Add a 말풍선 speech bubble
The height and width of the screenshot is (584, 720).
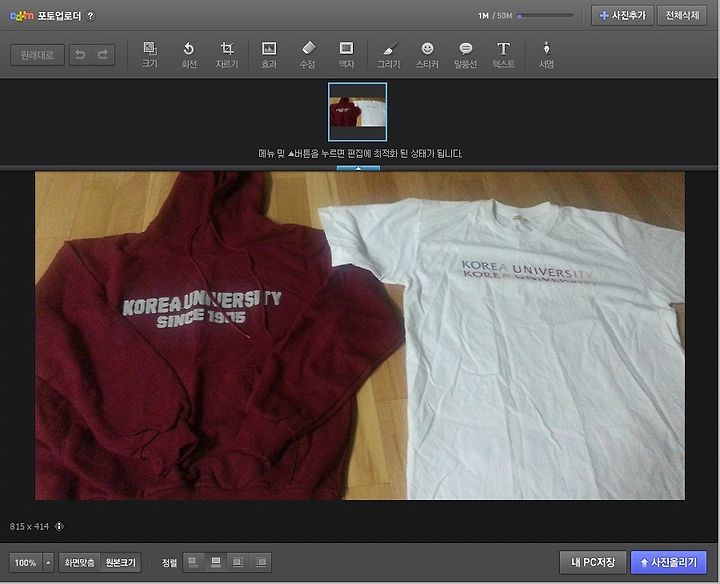click(465, 55)
